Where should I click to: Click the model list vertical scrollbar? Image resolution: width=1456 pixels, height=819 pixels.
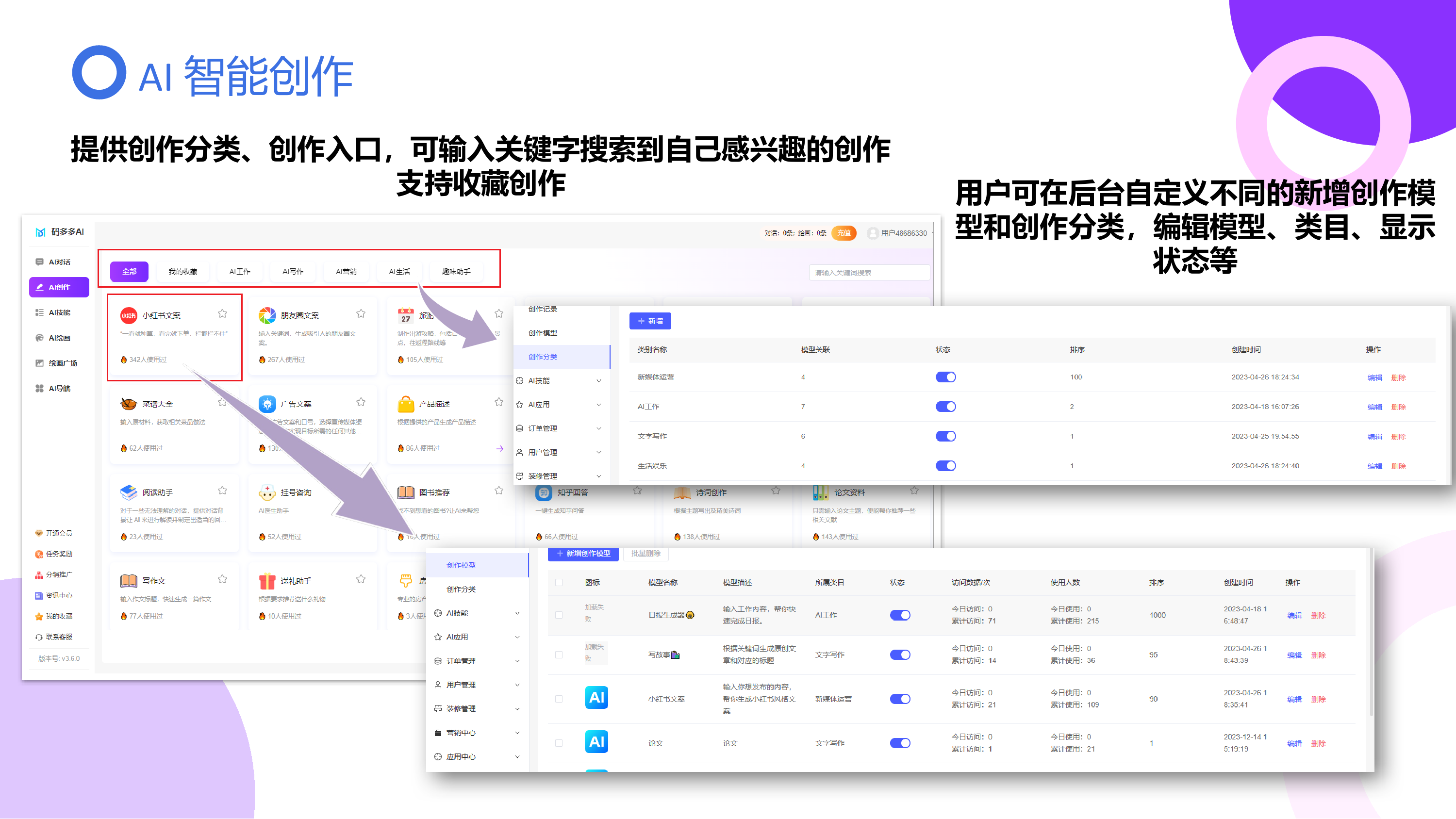click(1371, 633)
